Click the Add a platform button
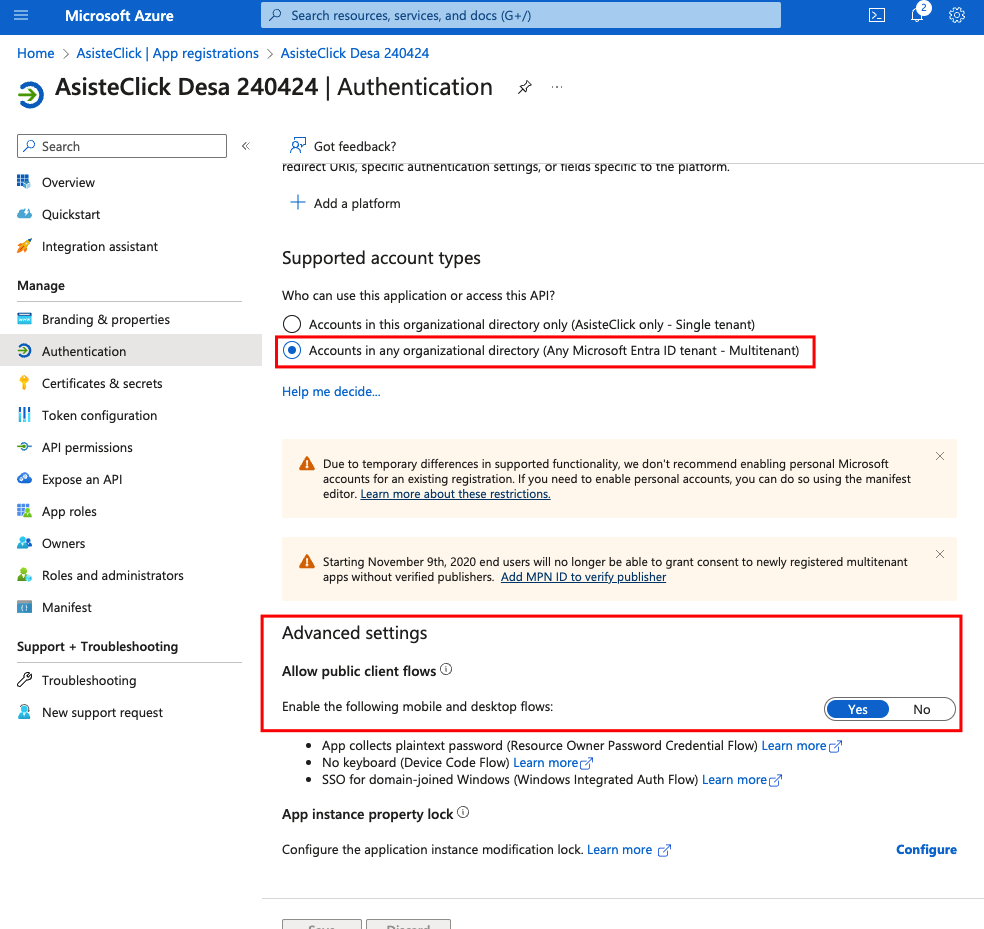Image resolution: width=984 pixels, height=929 pixels. (x=345, y=202)
